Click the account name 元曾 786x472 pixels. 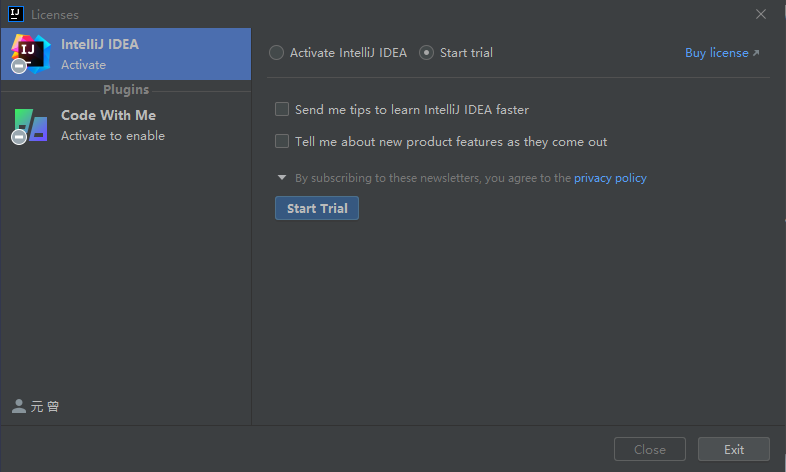(46, 406)
